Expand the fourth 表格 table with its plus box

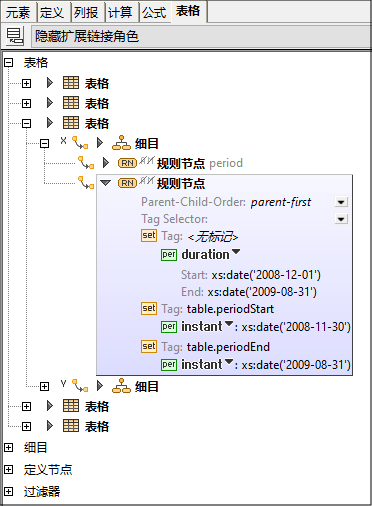(x=26, y=406)
